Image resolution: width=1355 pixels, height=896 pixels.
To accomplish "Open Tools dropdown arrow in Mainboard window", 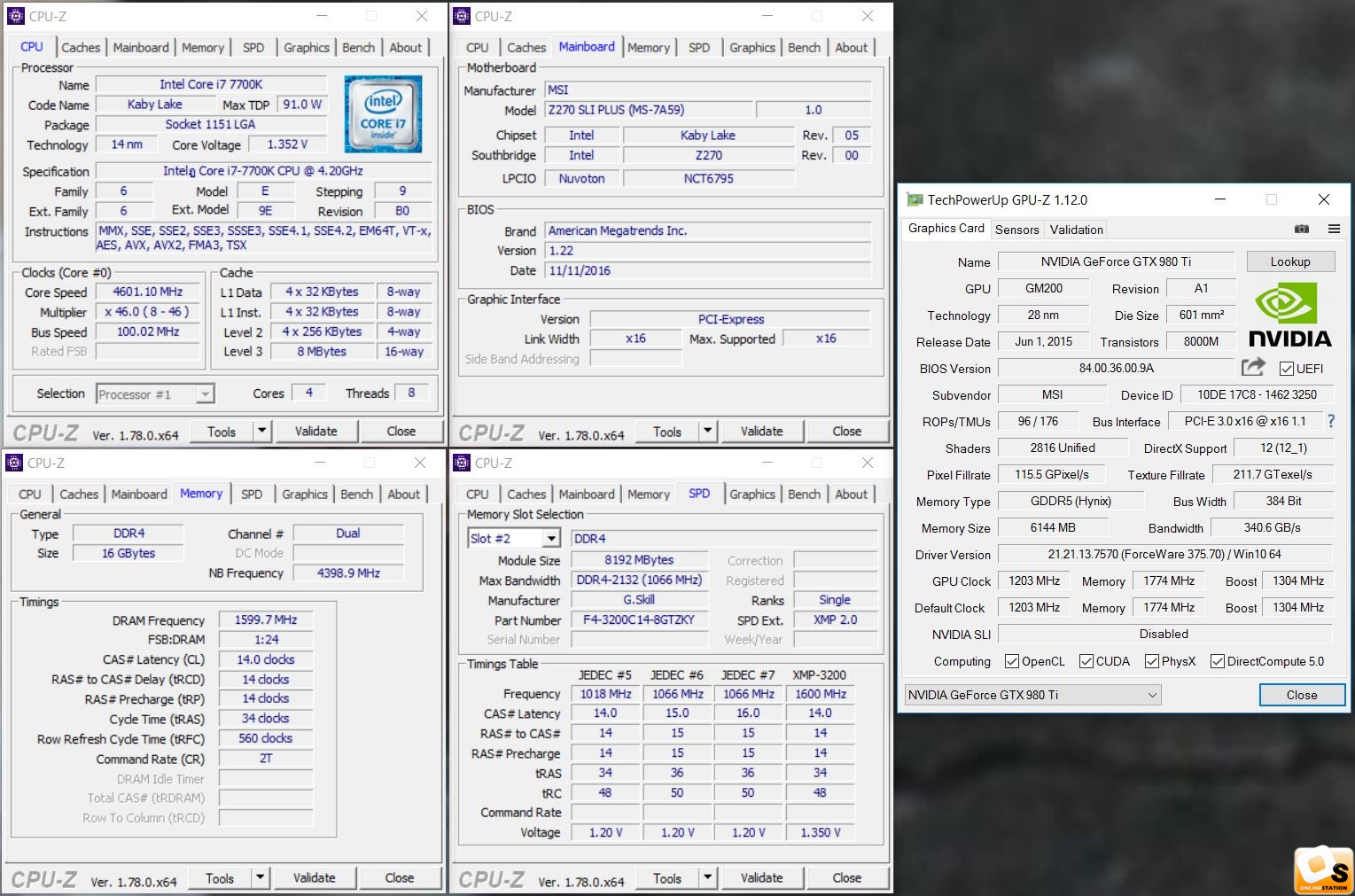I will click(x=707, y=432).
